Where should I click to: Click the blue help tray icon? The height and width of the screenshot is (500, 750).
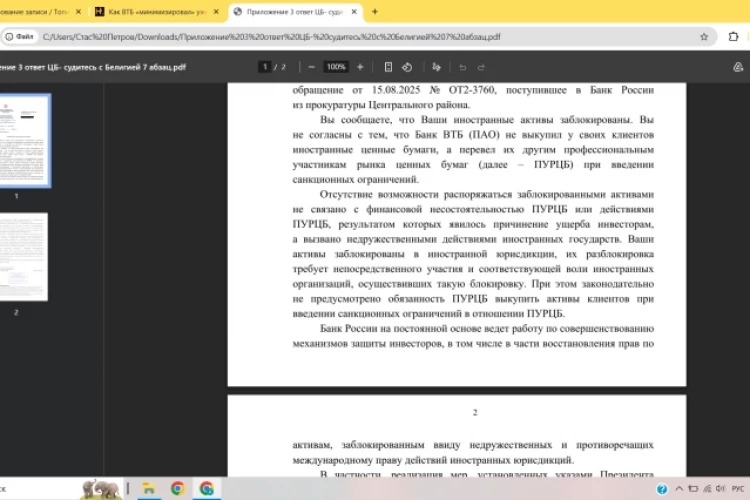click(662, 489)
